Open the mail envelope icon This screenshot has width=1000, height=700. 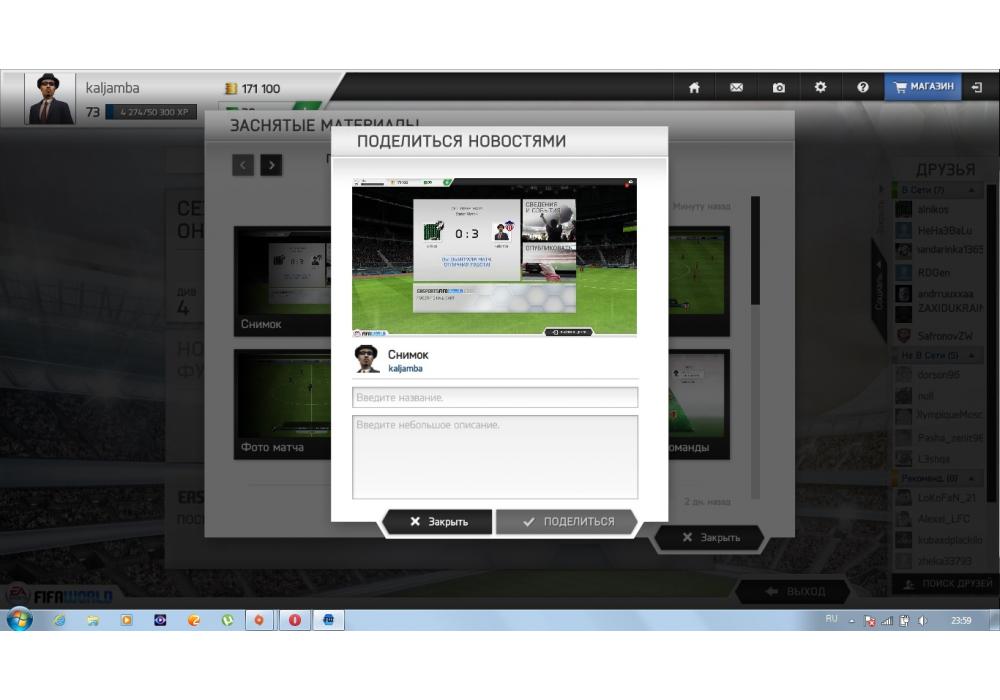pyautogui.click(x=736, y=88)
